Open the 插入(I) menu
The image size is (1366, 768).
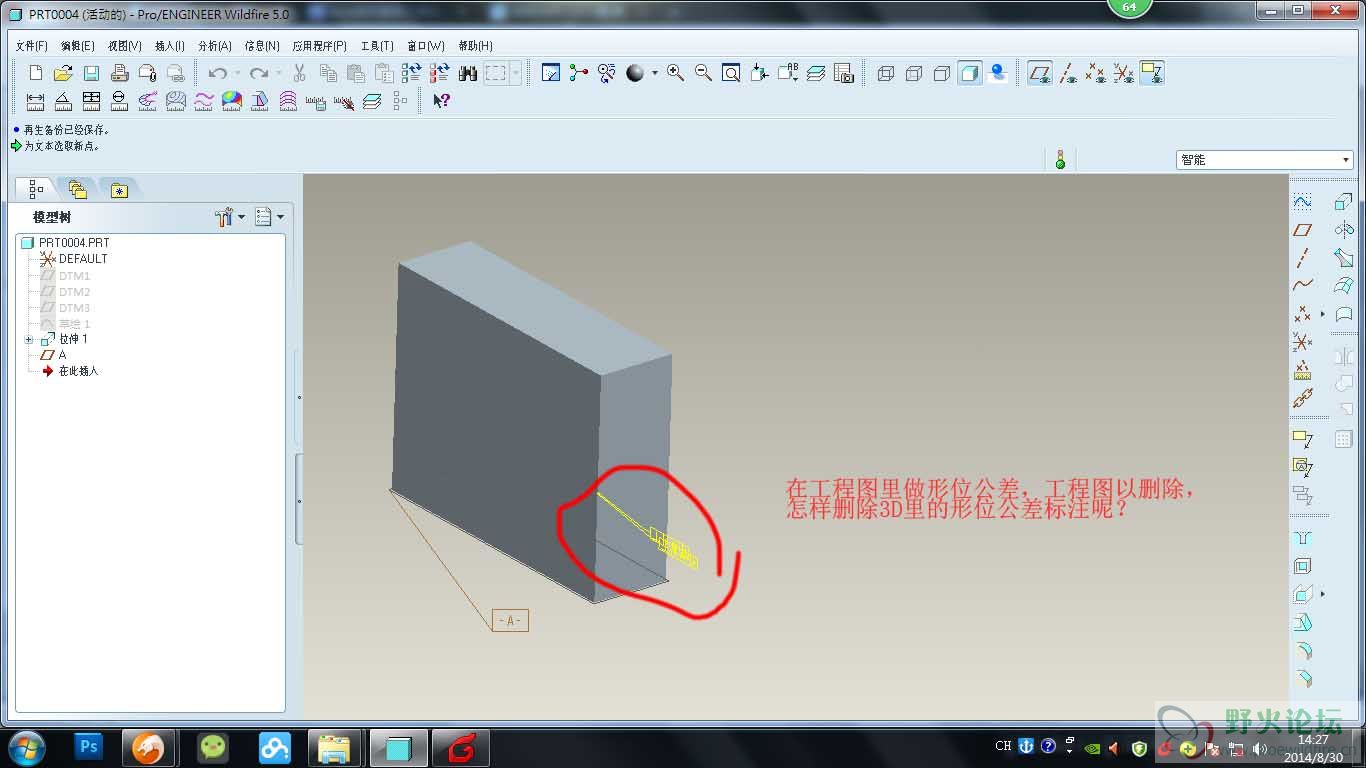tap(170, 46)
